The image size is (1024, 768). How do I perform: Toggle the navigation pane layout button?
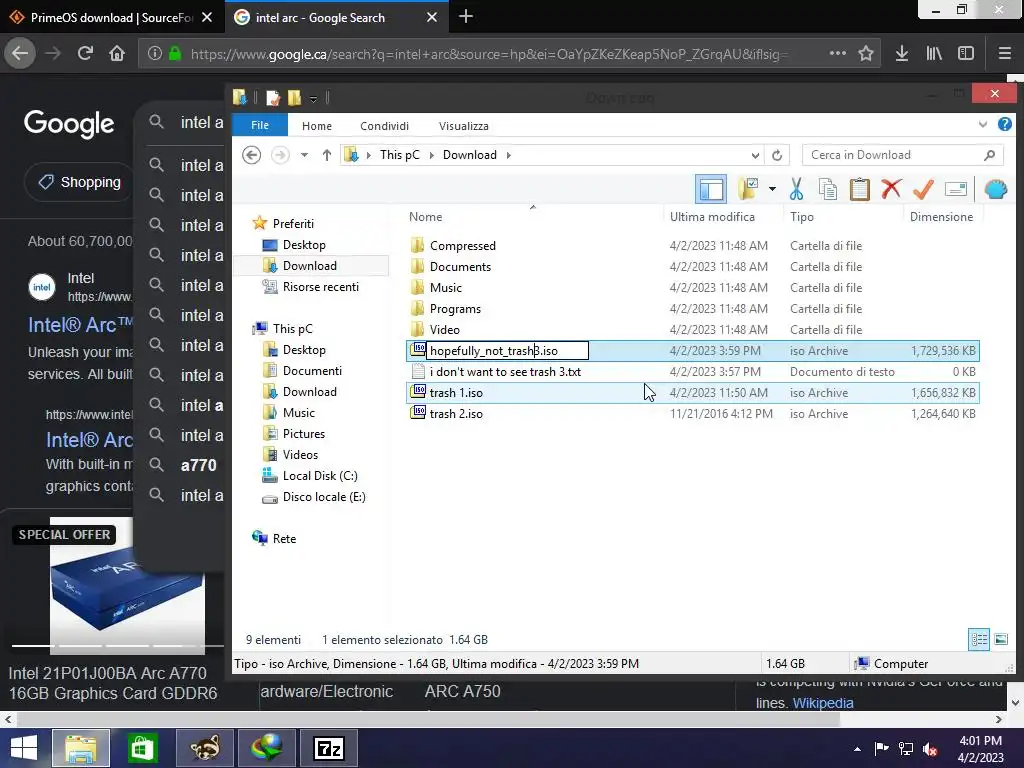[711, 189]
